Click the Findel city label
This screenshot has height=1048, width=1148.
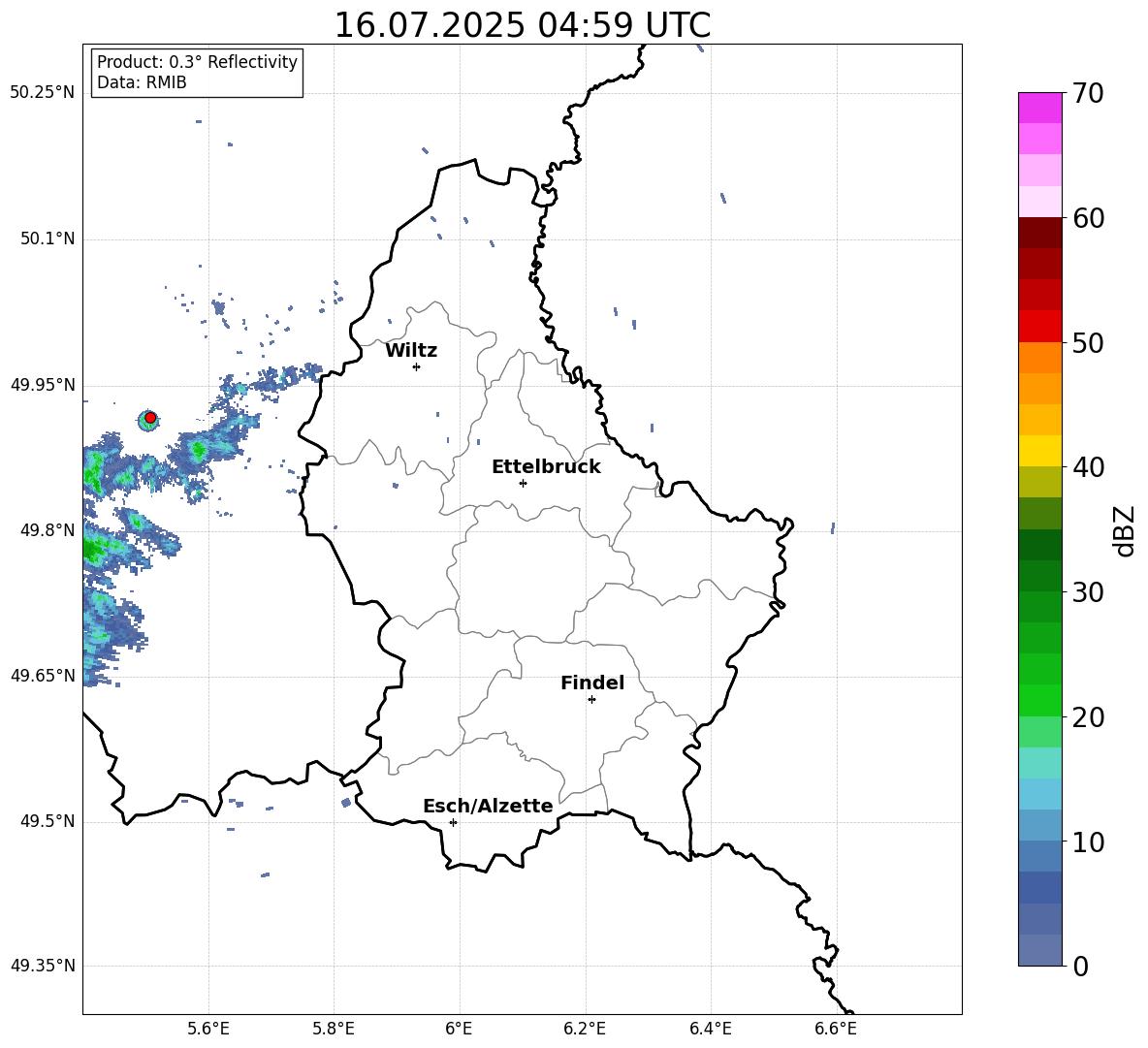coord(592,683)
